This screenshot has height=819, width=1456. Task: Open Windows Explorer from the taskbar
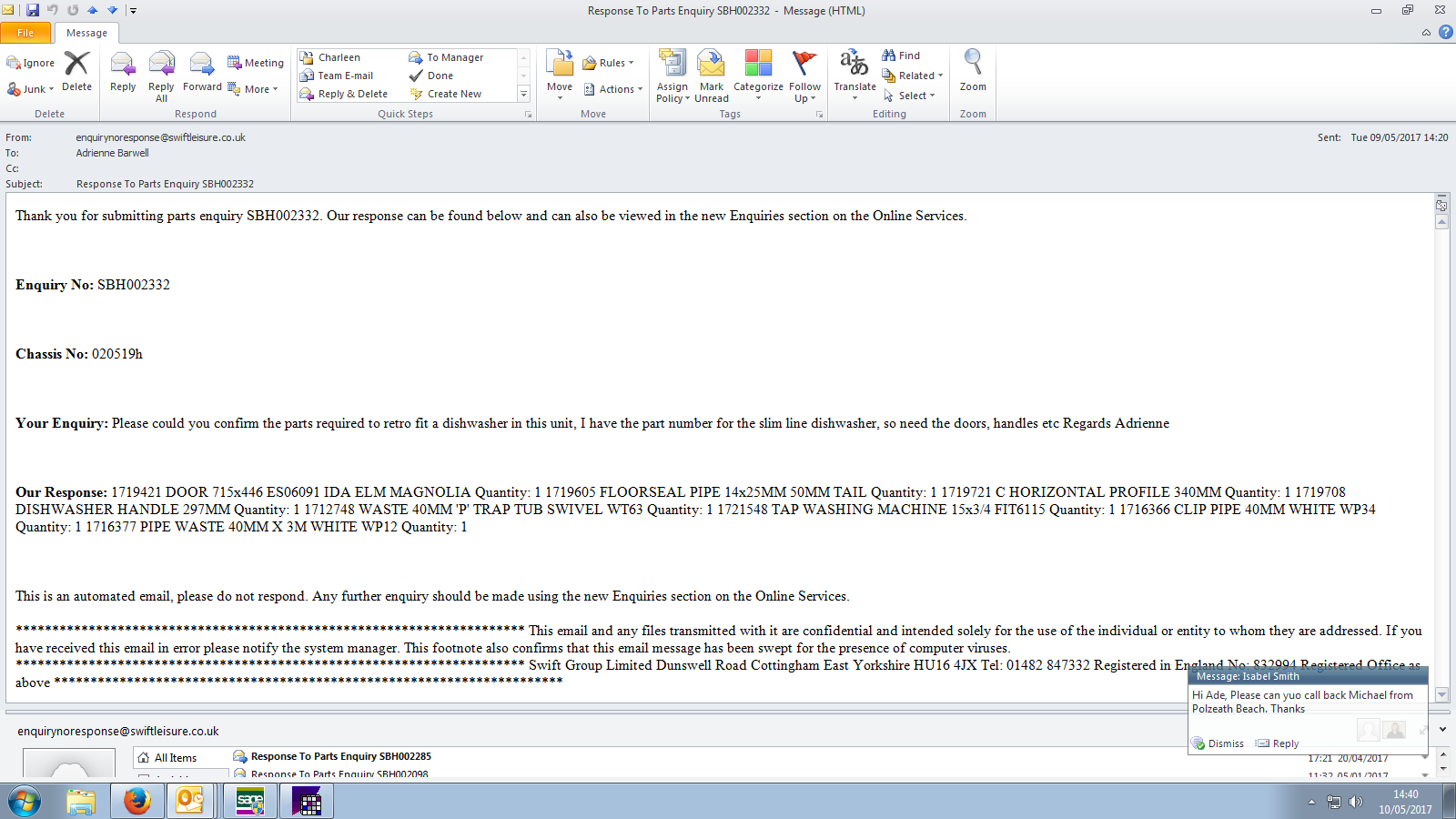[81, 801]
